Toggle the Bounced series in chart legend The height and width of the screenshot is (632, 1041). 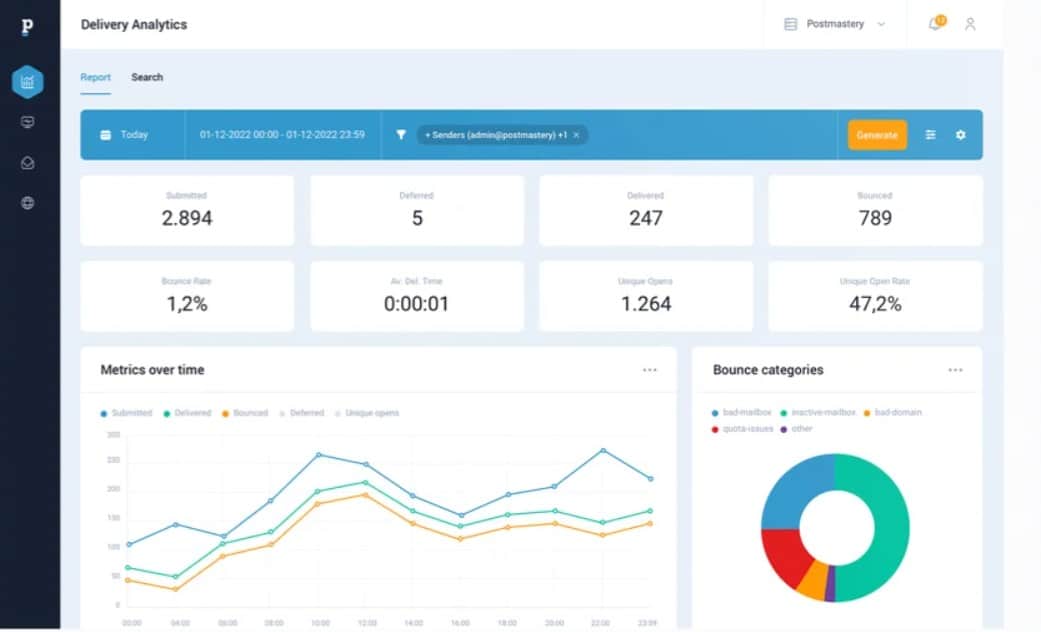coord(245,413)
